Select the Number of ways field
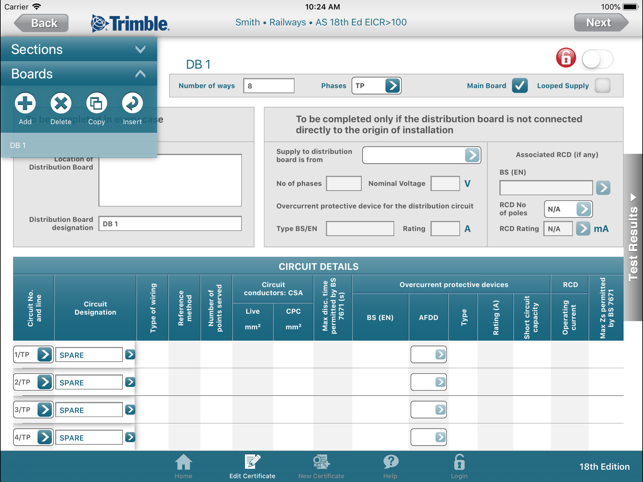 point(269,86)
